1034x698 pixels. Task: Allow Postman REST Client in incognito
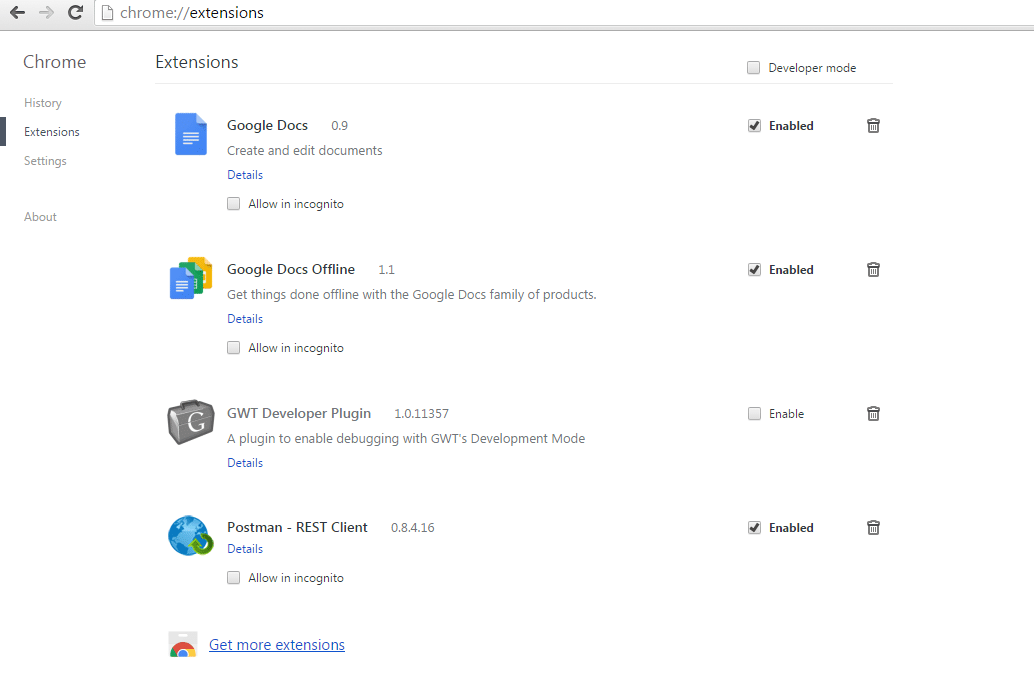point(233,577)
